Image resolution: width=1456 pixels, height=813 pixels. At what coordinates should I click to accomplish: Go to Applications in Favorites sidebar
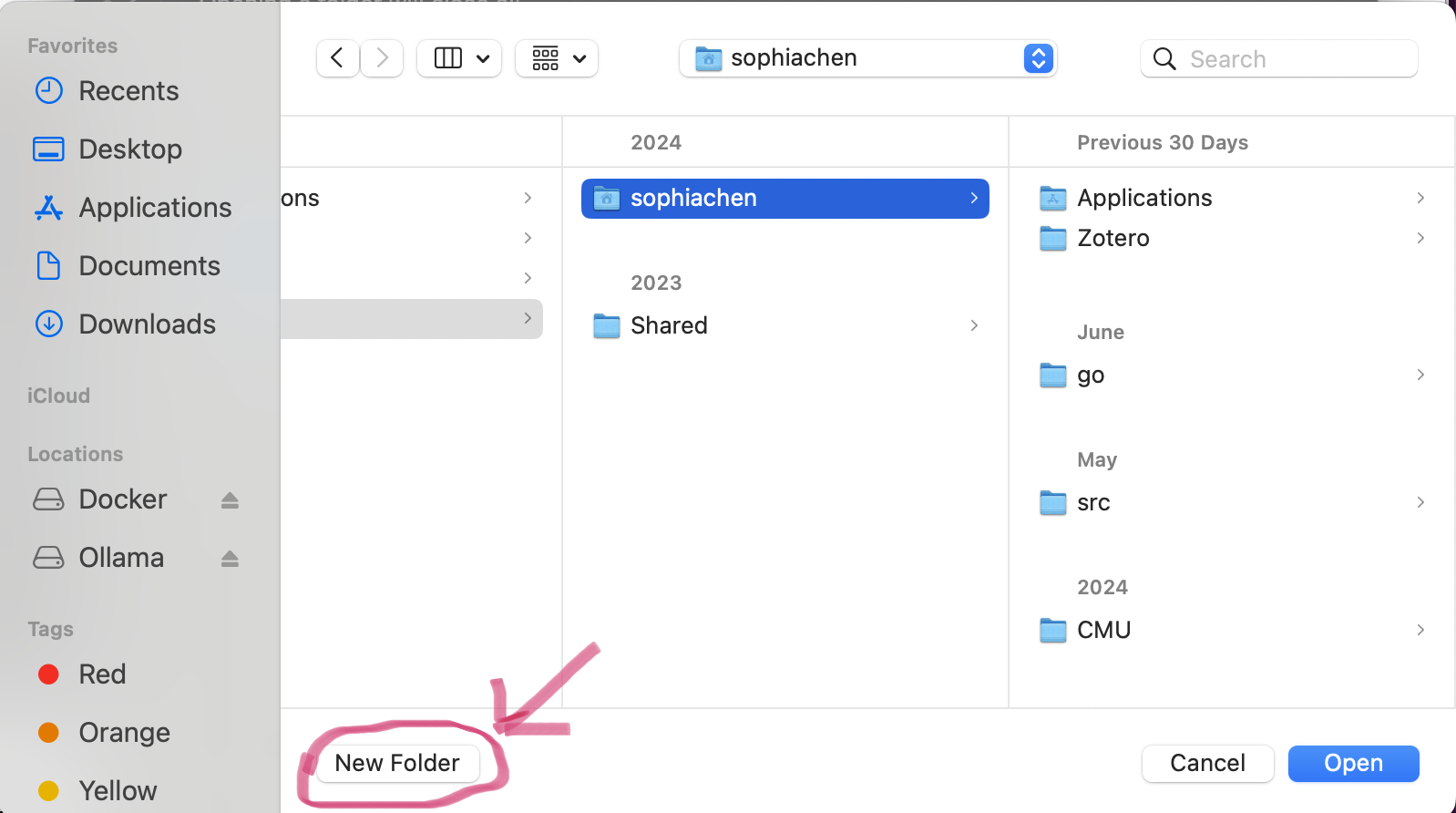point(155,208)
